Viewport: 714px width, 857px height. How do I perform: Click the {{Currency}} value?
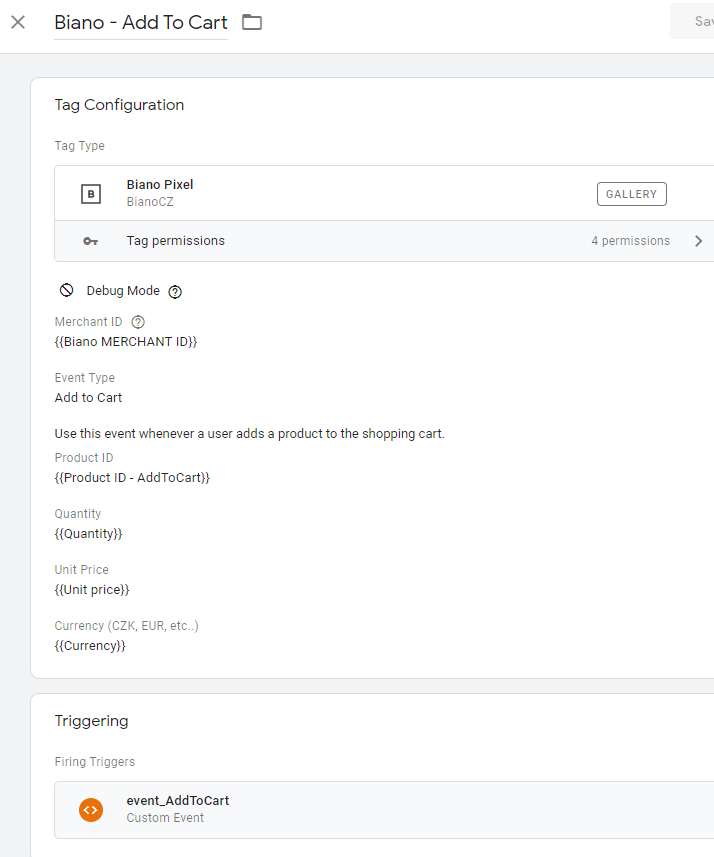click(90, 646)
